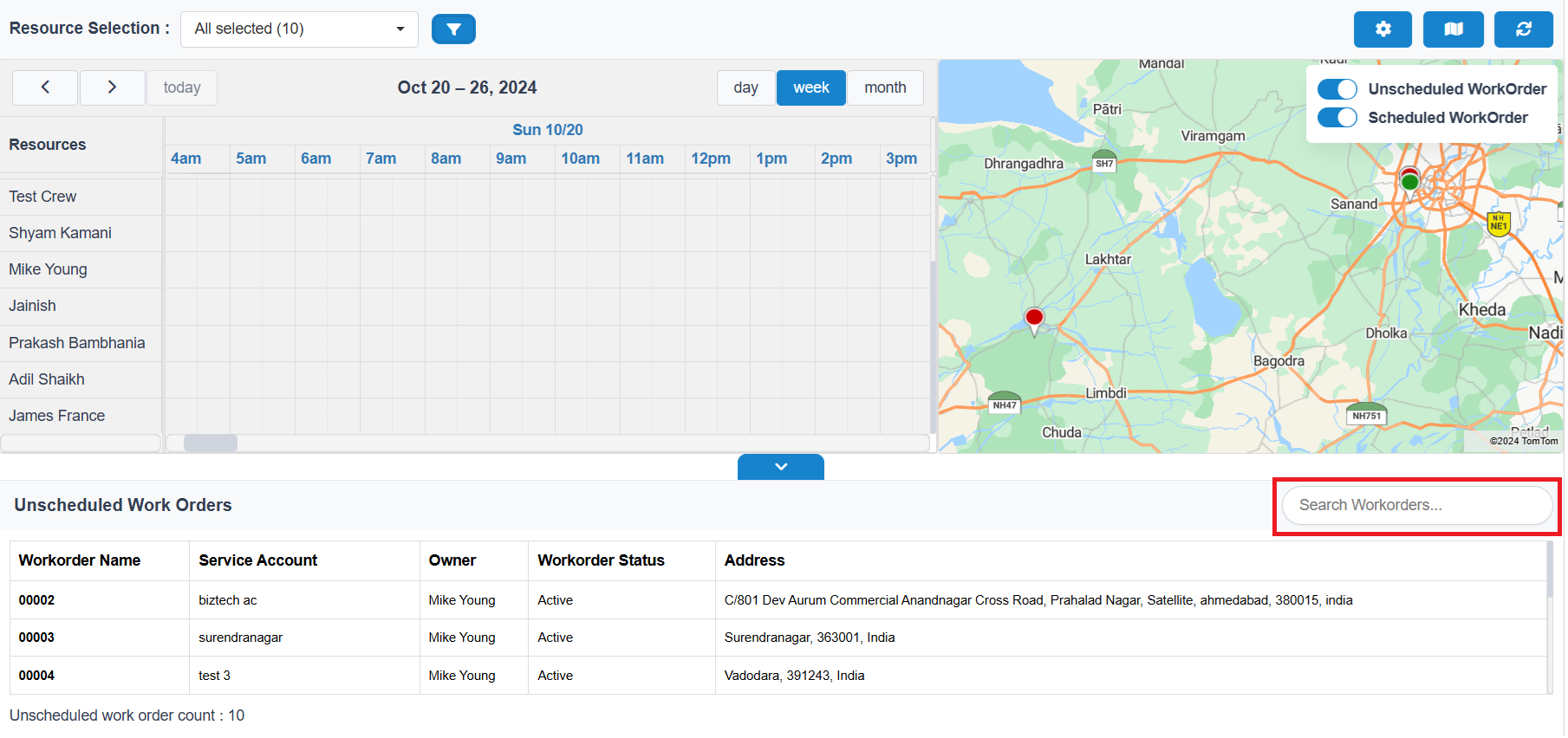Click the Vadodara, 391243, India address
Viewport: 1568px width, 738px height.
tap(794, 676)
